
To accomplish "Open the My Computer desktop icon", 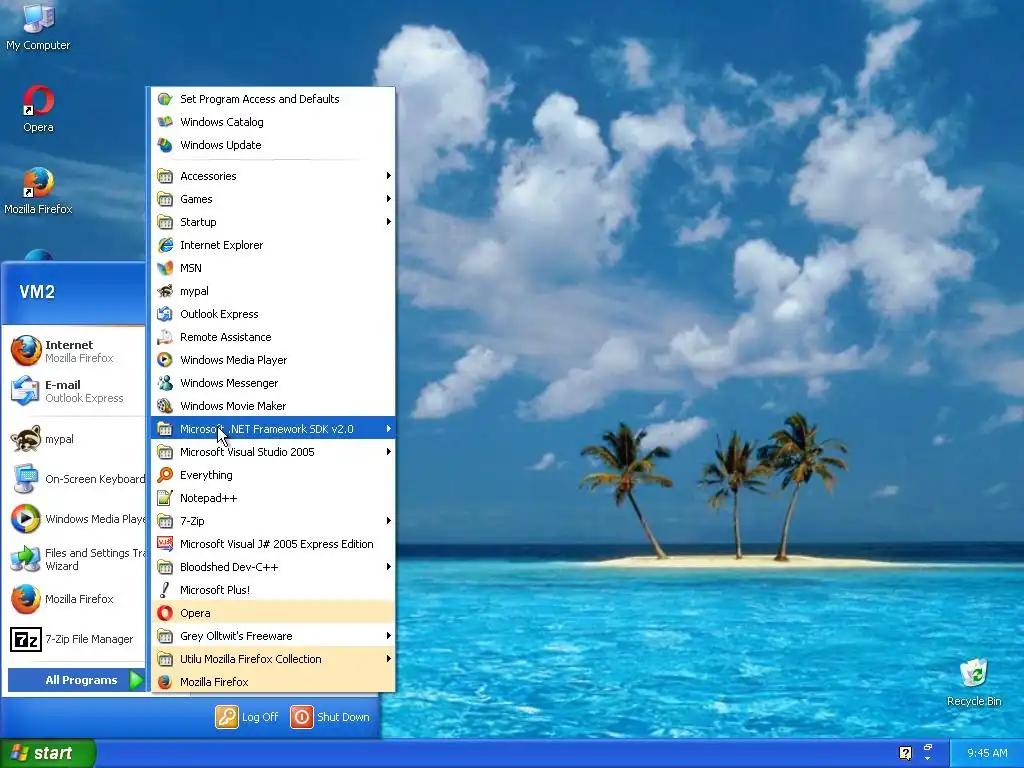I will (38, 26).
